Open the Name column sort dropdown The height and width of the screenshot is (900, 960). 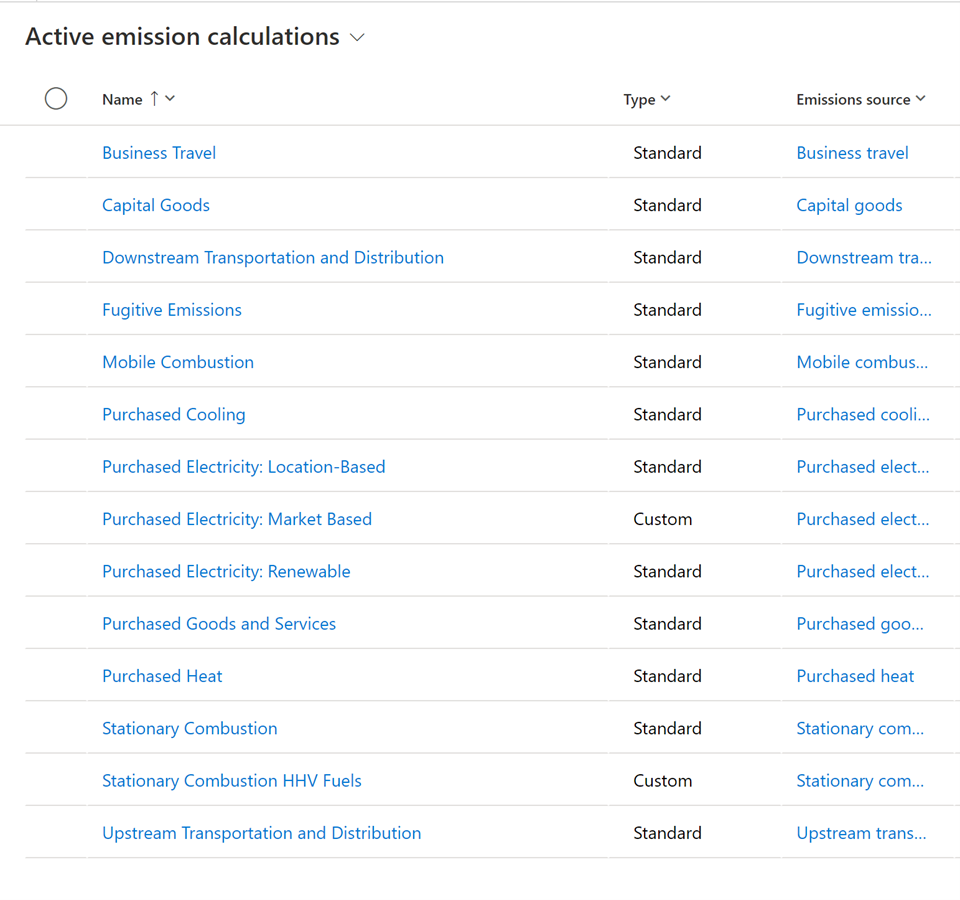pyautogui.click(x=170, y=99)
